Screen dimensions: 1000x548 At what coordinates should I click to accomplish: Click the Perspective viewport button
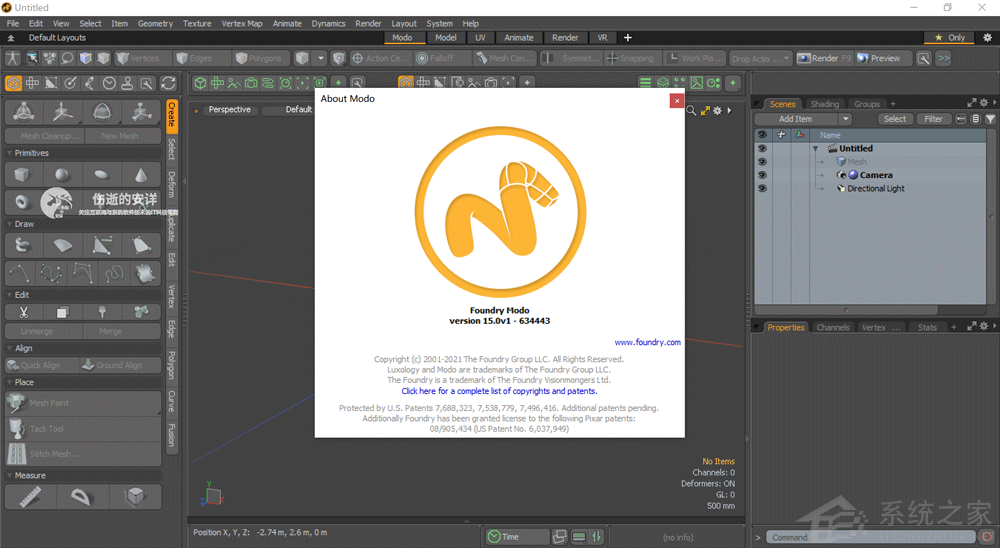(229, 110)
